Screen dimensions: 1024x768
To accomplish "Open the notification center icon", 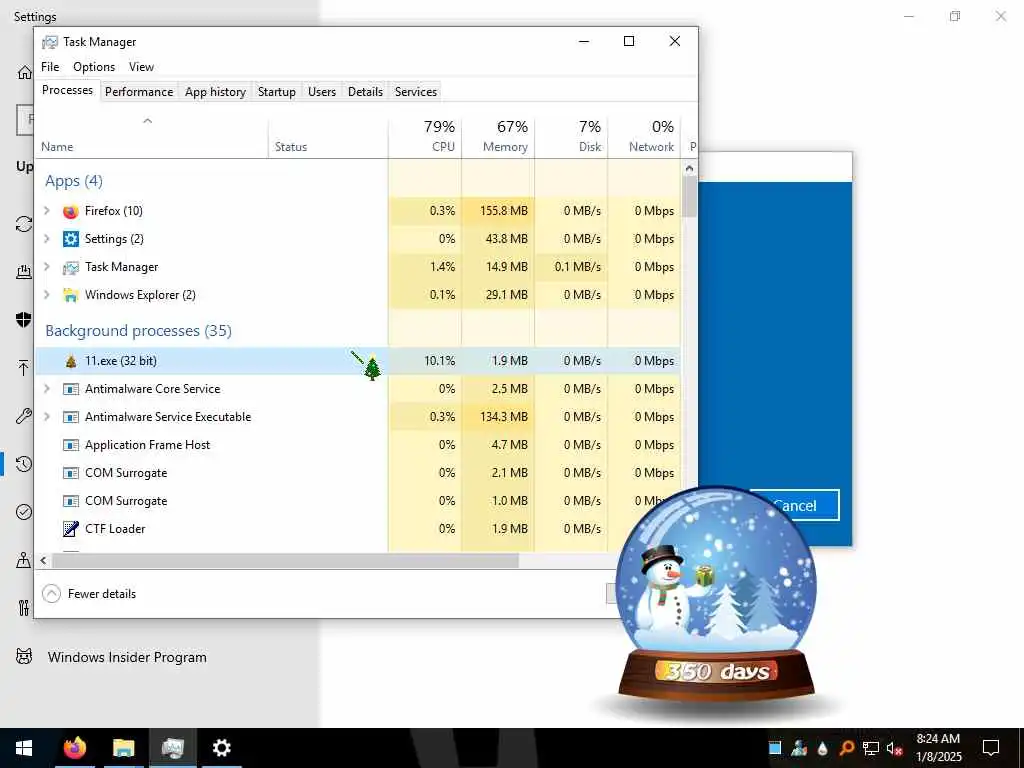I will 991,748.
